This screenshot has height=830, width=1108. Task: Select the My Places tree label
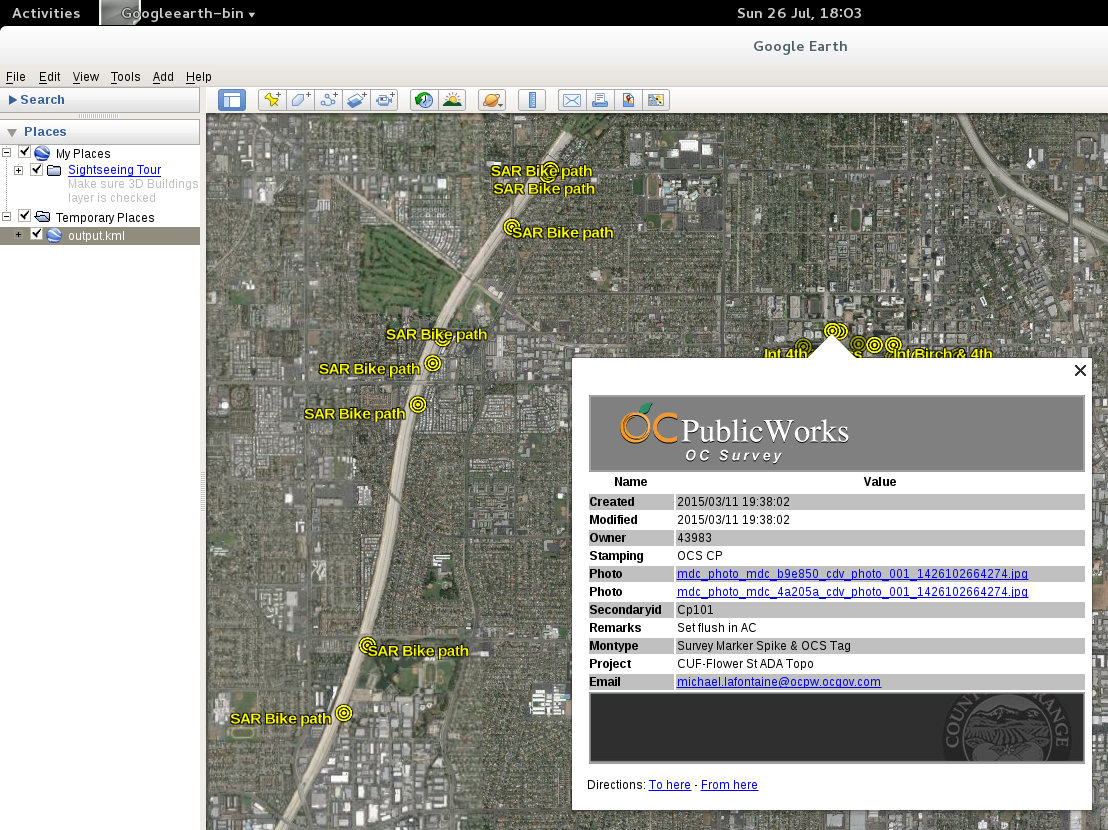tap(83, 154)
